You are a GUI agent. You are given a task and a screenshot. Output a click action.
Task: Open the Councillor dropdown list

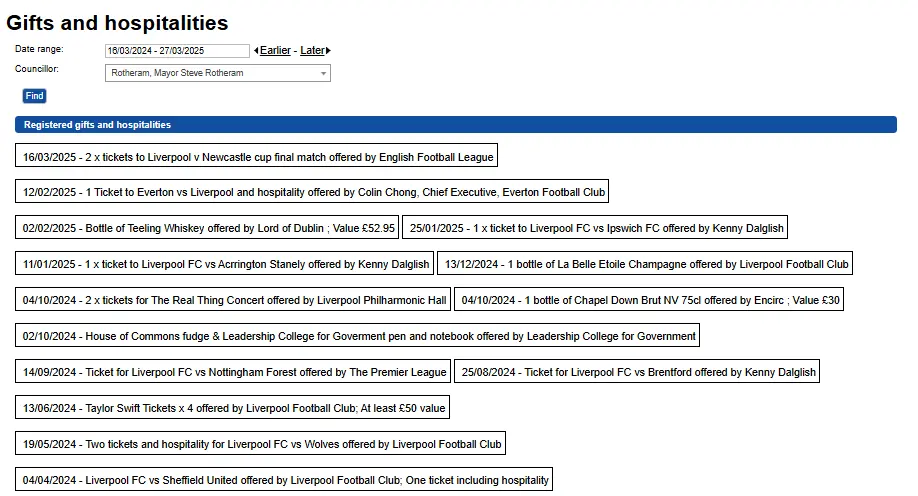coord(217,73)
